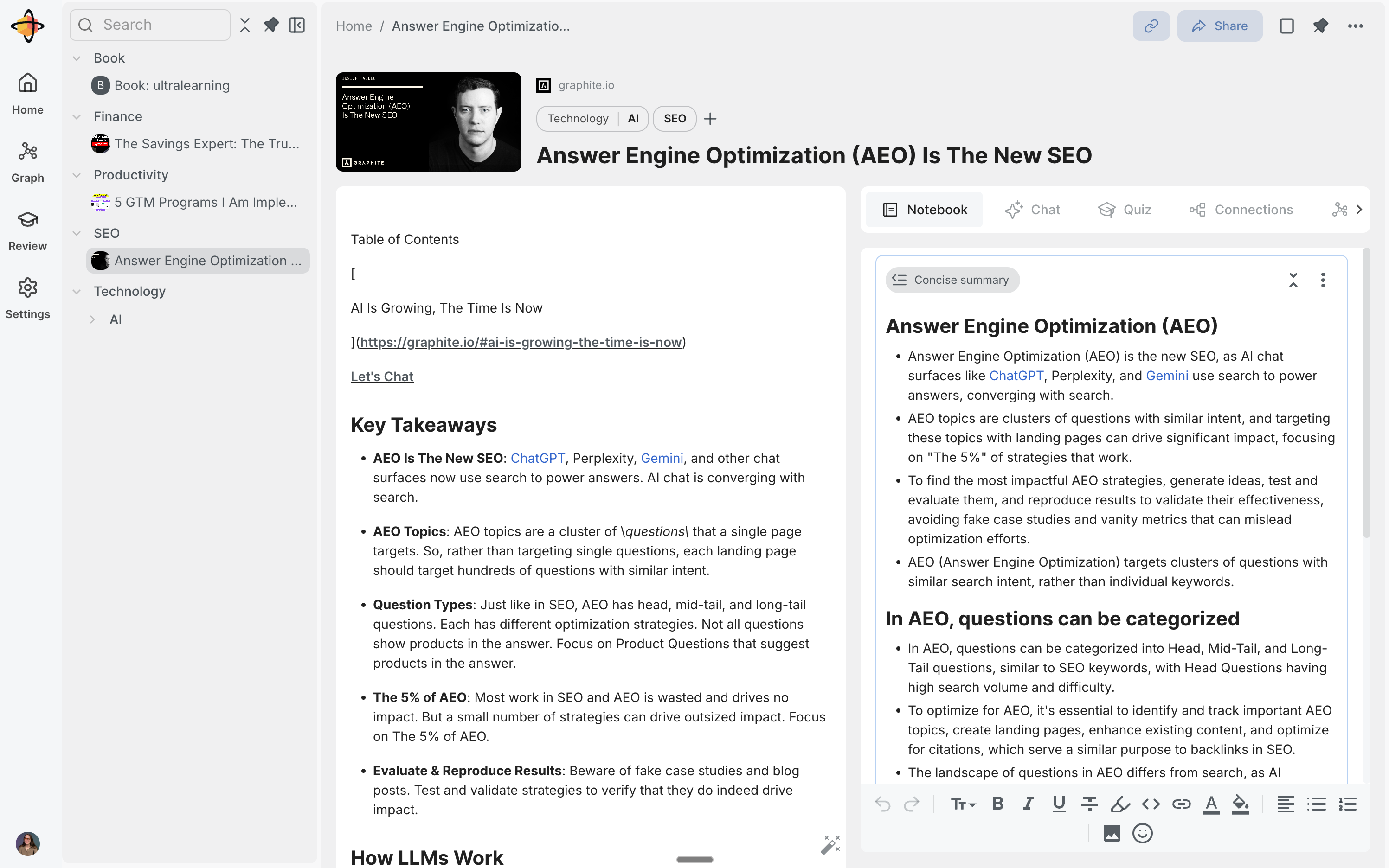Toggle the bulleted list format
The width and height of the screenshot is (1389, 868).
(x=1316, y=804)
